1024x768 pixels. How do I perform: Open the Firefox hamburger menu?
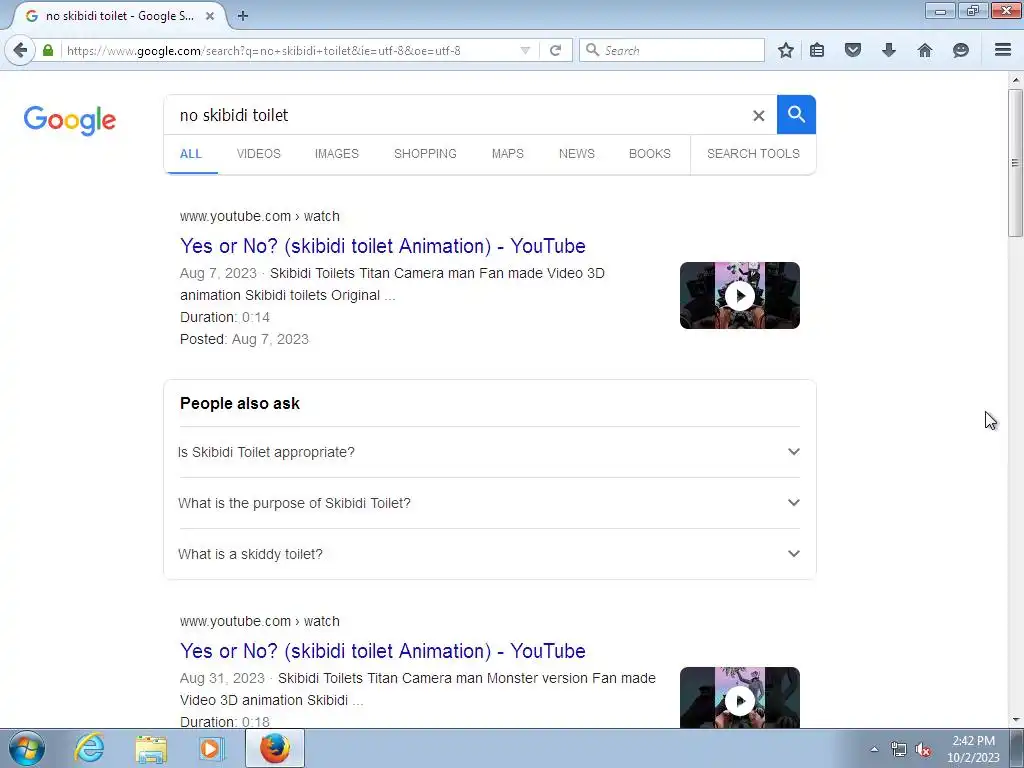pos(1003,50)
